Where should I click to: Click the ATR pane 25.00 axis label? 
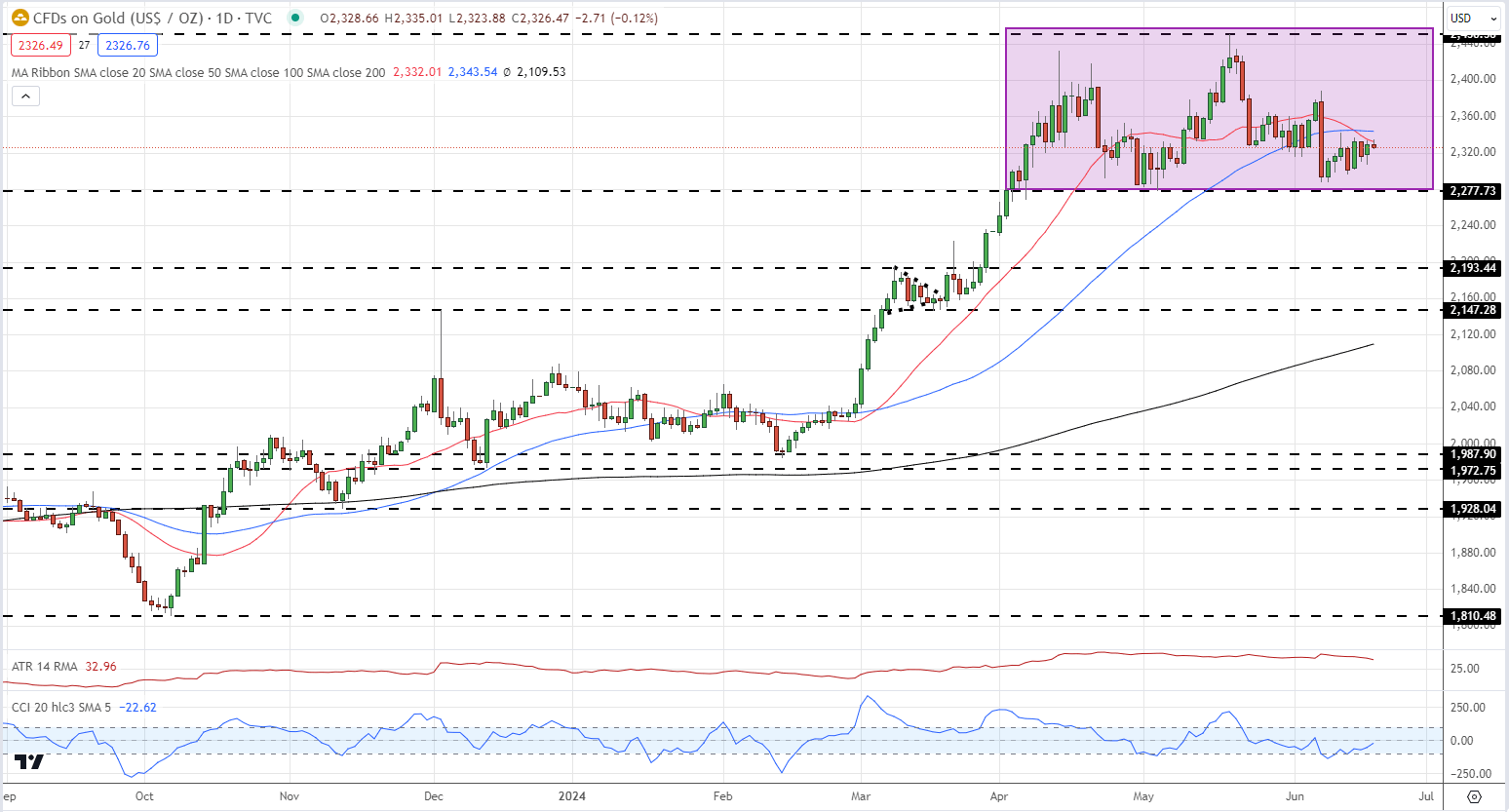(1465, 669)
